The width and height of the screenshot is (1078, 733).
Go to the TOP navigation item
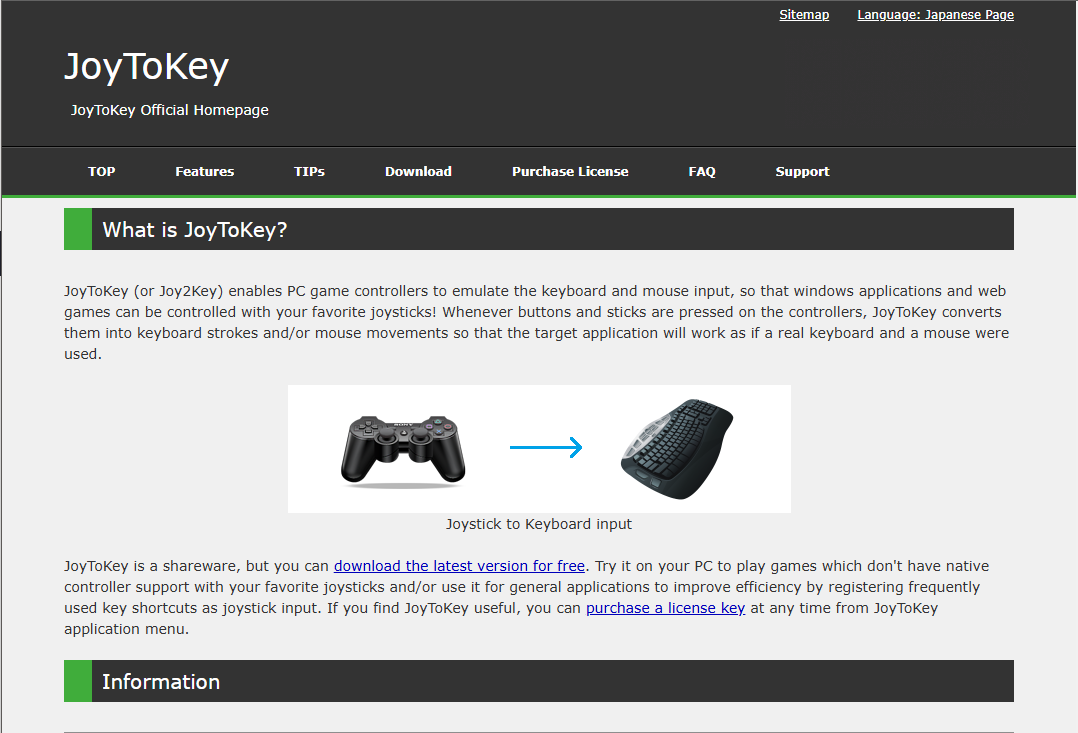pos(102,171)
